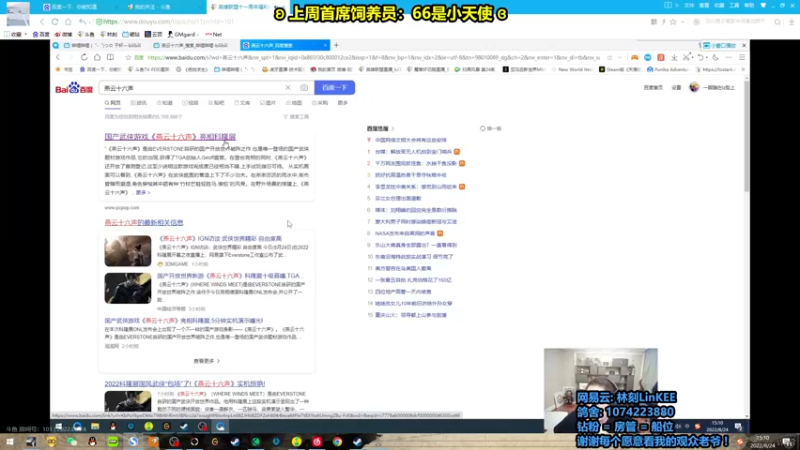
Task: Click the Baidu logo on the search page
Action: [x=74, y=88]
